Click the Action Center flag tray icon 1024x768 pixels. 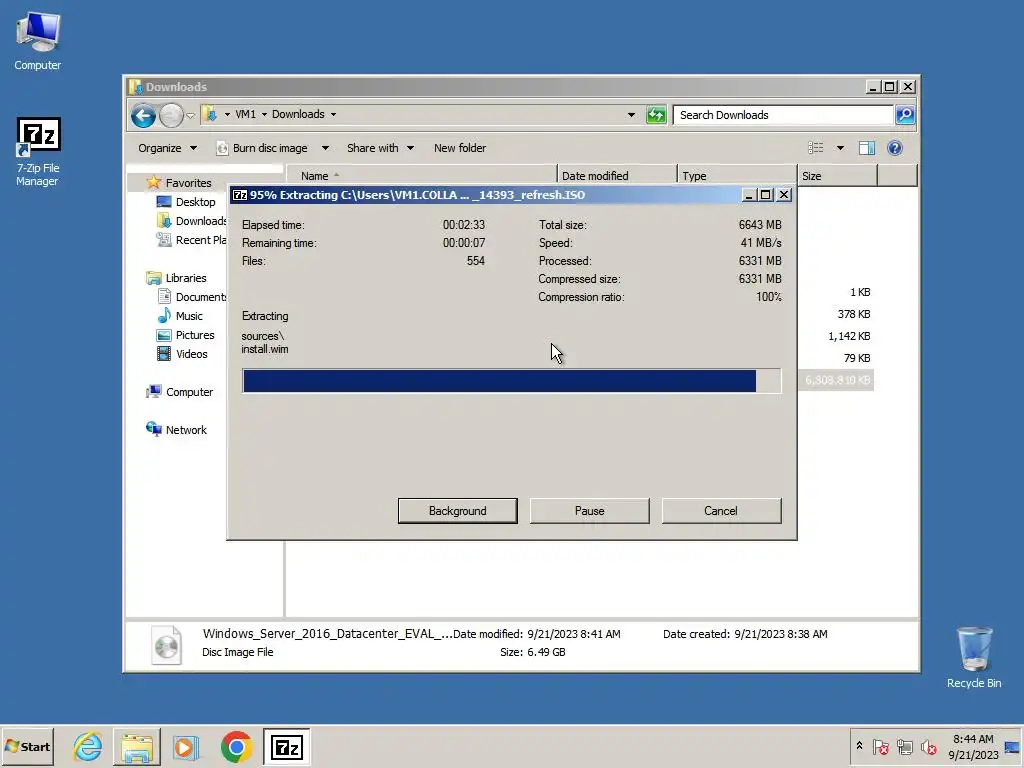(880, 747)
